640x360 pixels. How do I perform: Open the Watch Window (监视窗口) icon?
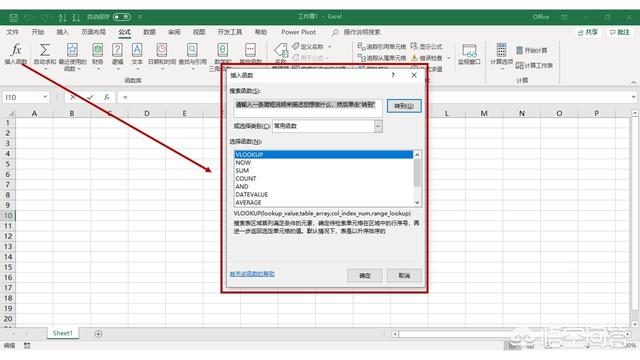pos(469,50)
